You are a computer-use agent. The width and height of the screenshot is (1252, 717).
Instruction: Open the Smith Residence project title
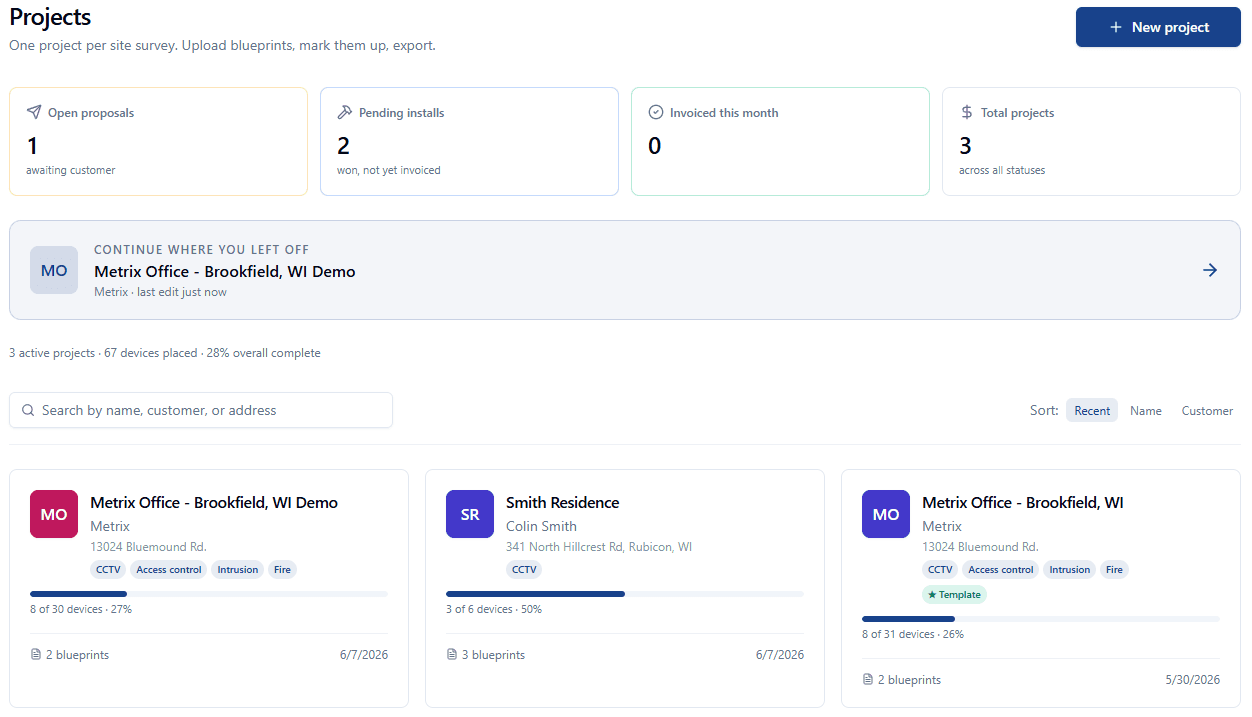(563, 502)
